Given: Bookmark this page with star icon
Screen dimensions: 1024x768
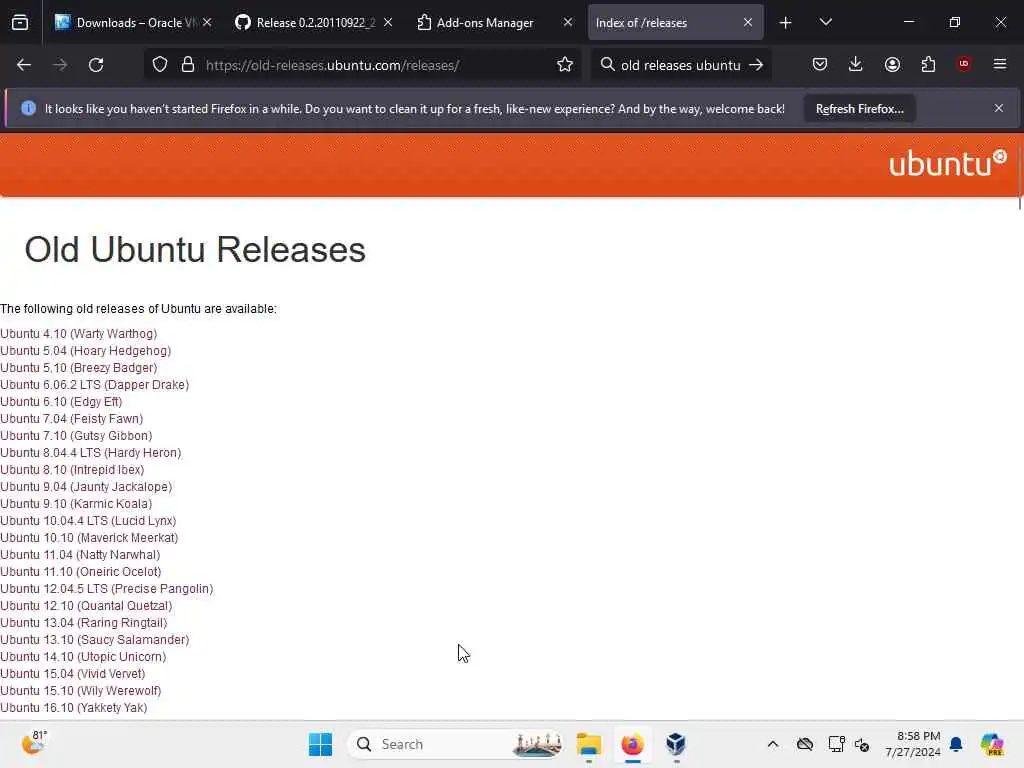Looking at the screenshot, I should 565,65.
